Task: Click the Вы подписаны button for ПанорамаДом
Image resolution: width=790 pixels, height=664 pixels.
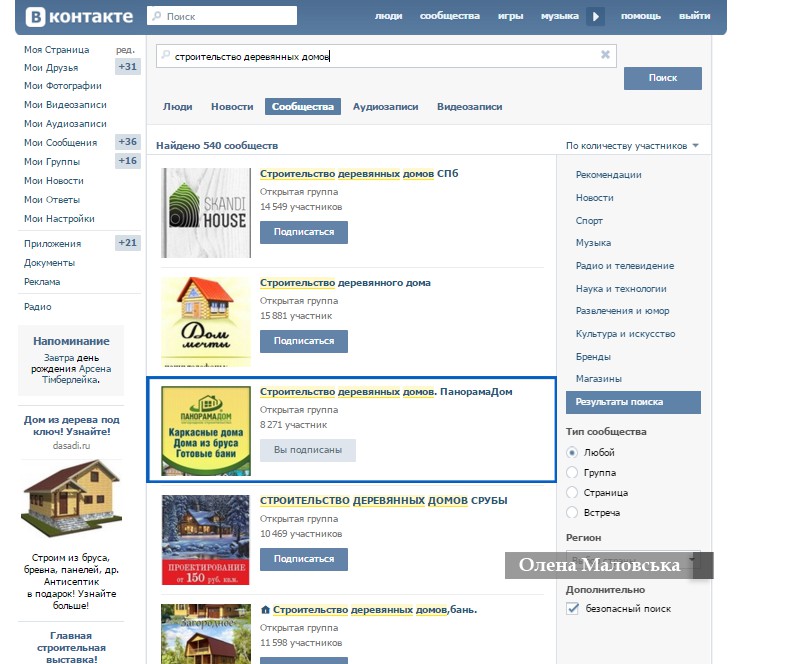Action: 308,450
